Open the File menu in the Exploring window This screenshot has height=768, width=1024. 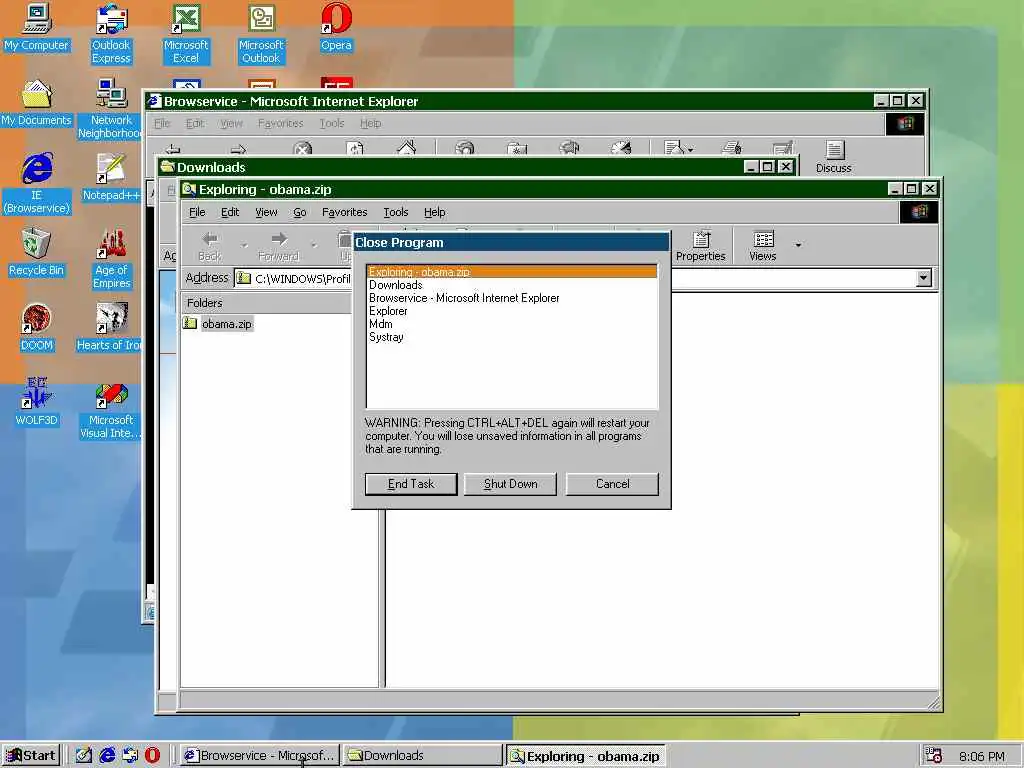(x=197, y=212)
